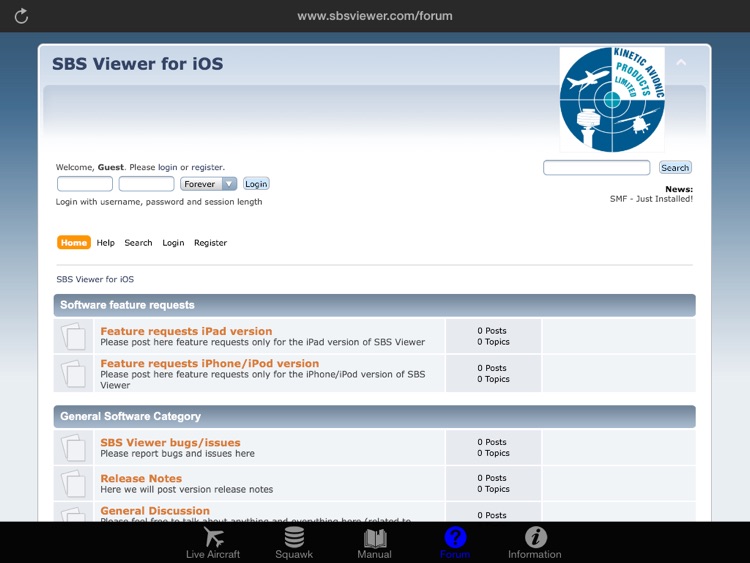
Task: Click '0 Posts' in Release Notes row
Action: (x=492, y=478)
